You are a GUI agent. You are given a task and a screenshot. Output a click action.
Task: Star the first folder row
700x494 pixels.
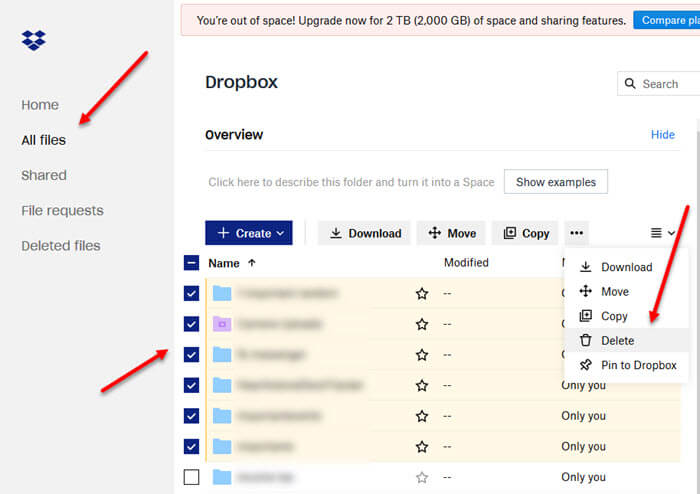422,294
